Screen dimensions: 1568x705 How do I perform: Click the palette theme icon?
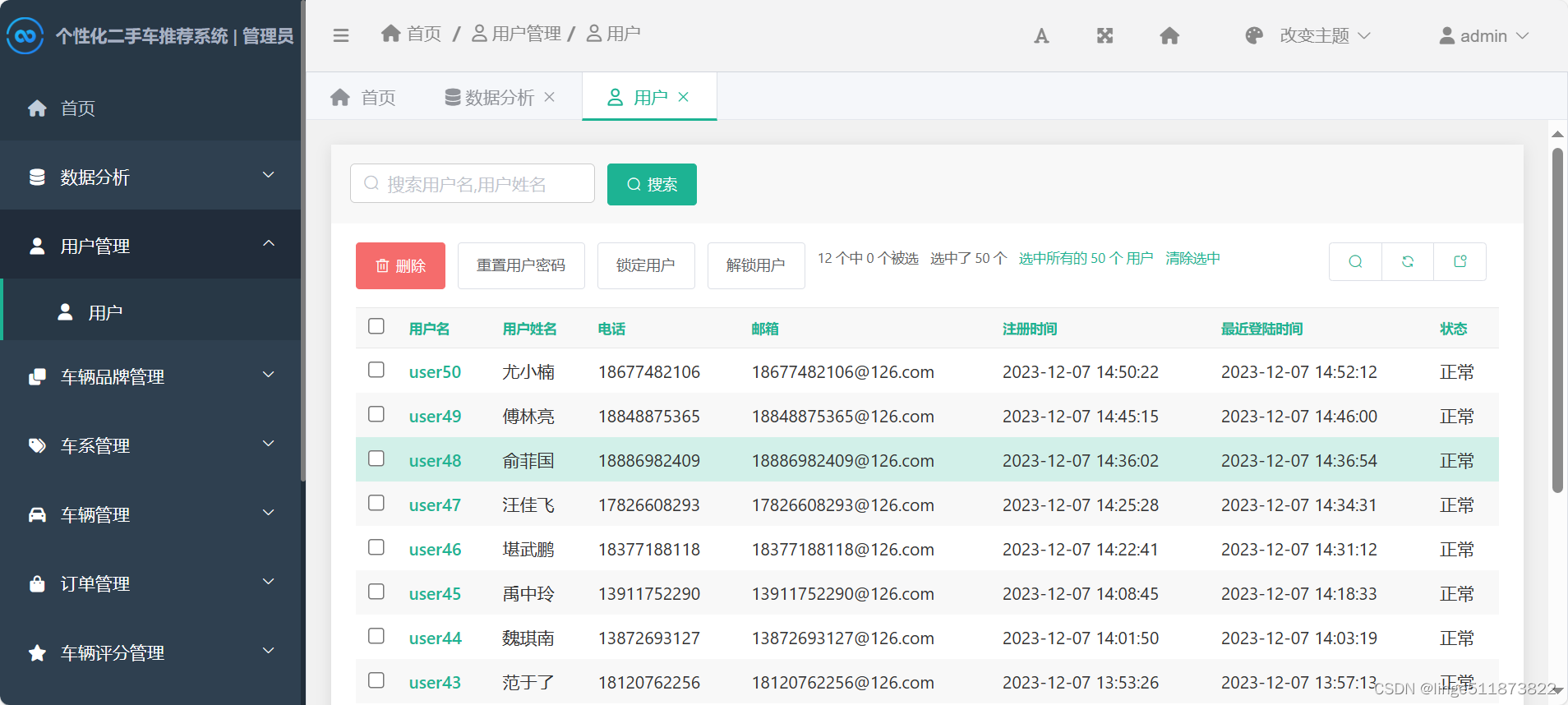point(1254,35)
